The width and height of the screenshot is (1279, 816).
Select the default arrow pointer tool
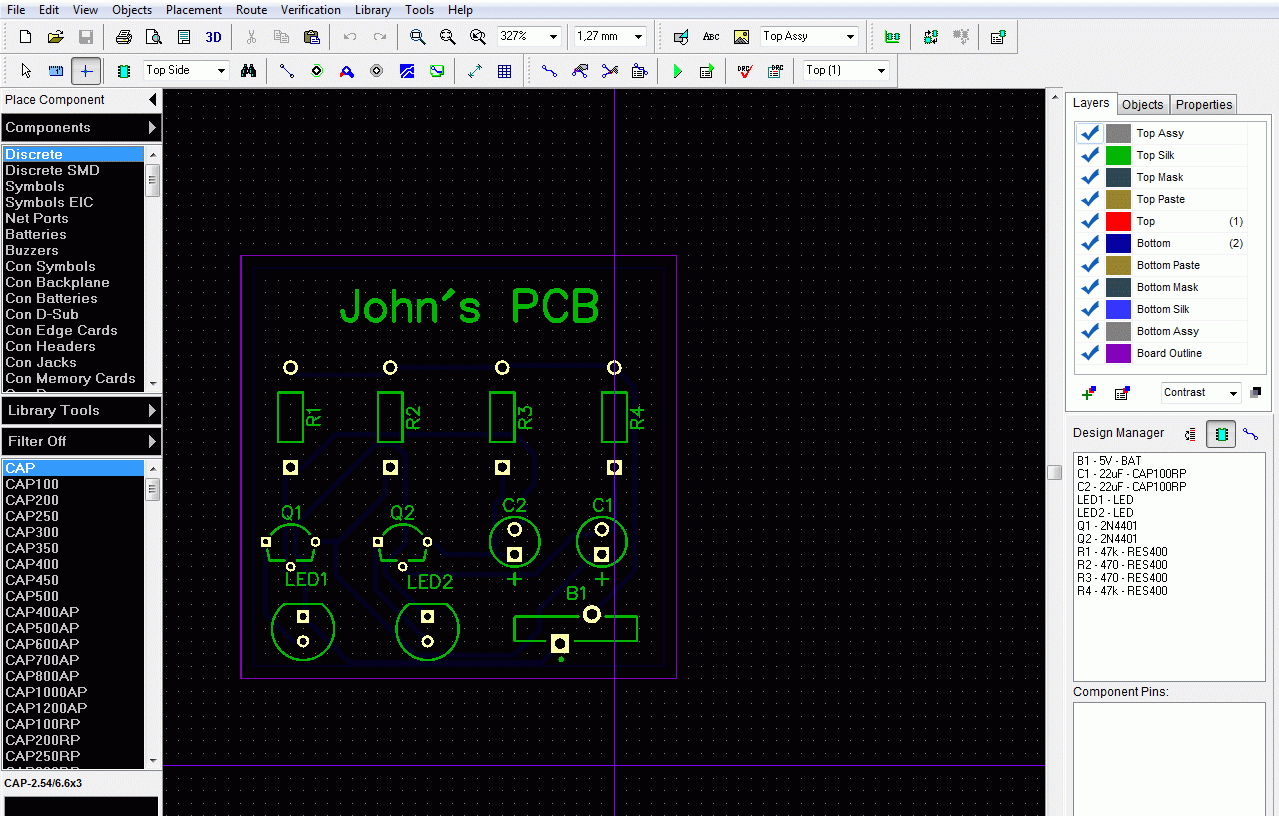coord(26,71)
